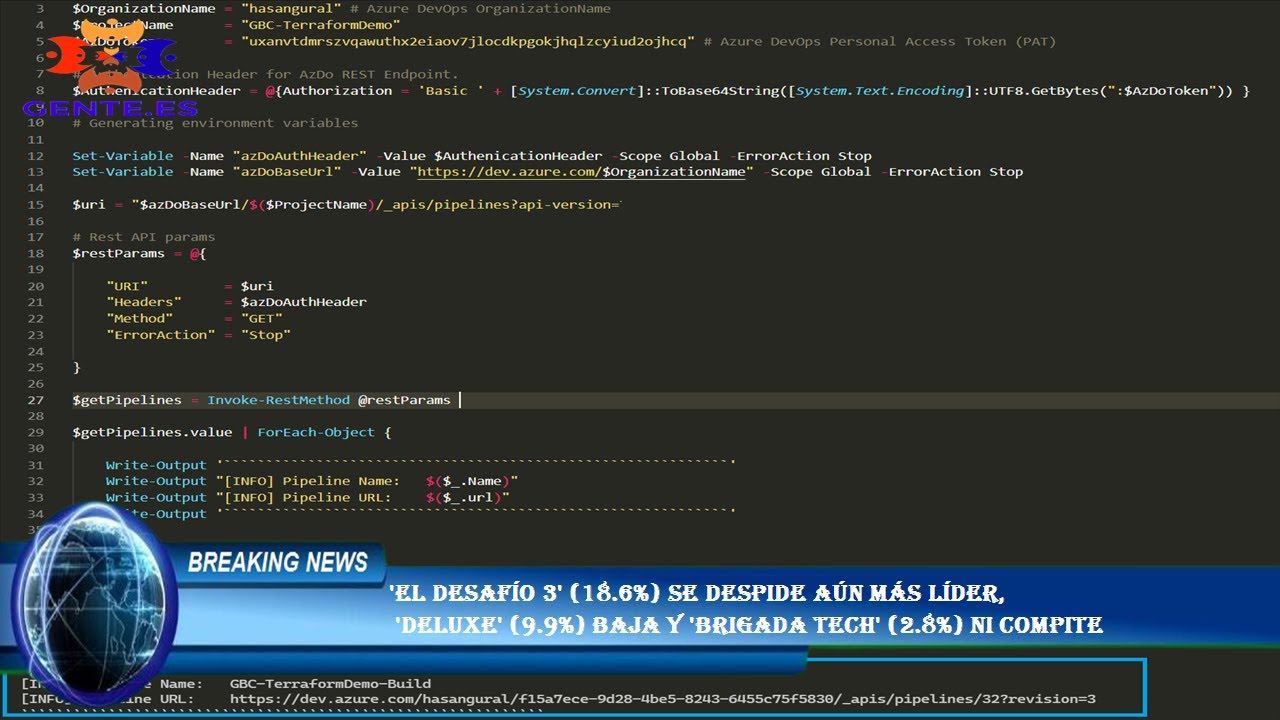Click $getPipelines.value on line 29
This screenshot has height=720, width=1280.
point(152,433)
